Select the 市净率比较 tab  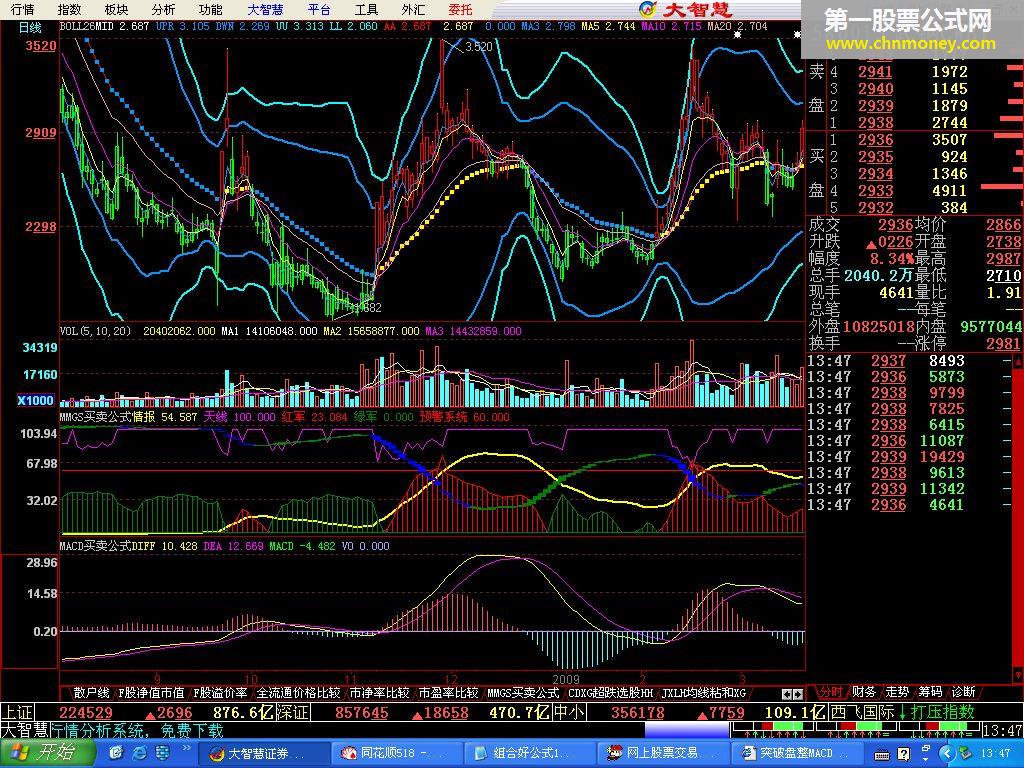(x=379, y=692)
